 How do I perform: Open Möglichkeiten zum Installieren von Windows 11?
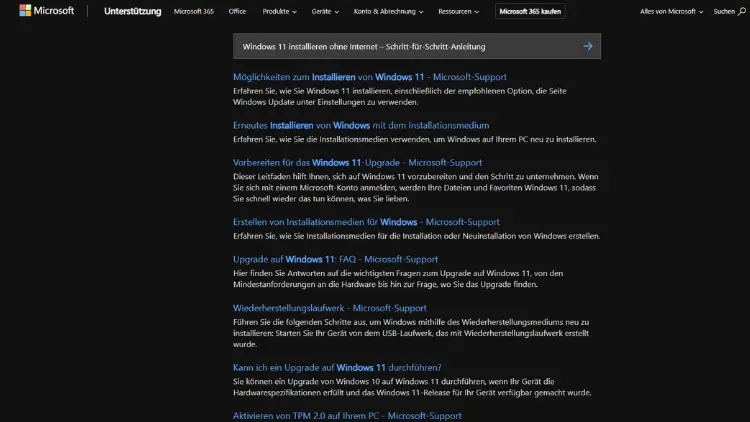[370, 77]
